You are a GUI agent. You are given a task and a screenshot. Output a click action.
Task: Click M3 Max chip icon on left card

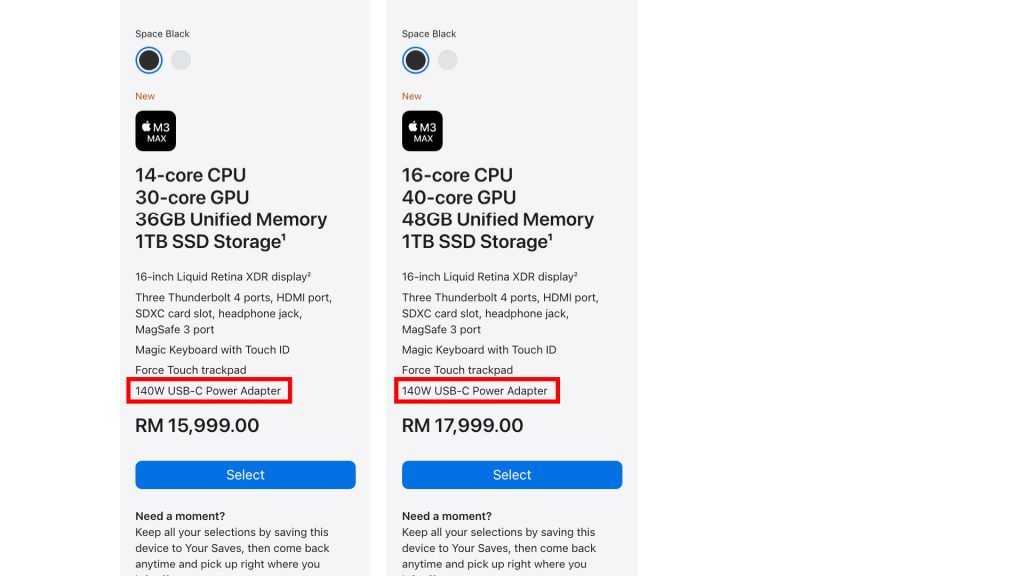click(155, 131)
